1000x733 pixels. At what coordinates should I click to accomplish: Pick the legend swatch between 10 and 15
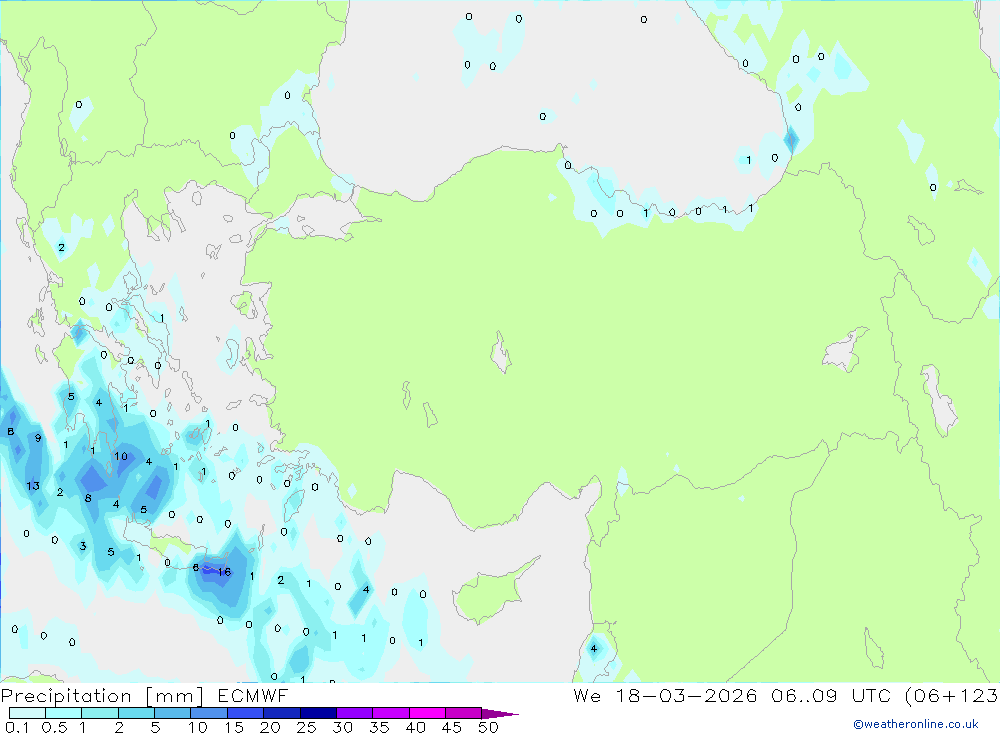tap(209, 713)
